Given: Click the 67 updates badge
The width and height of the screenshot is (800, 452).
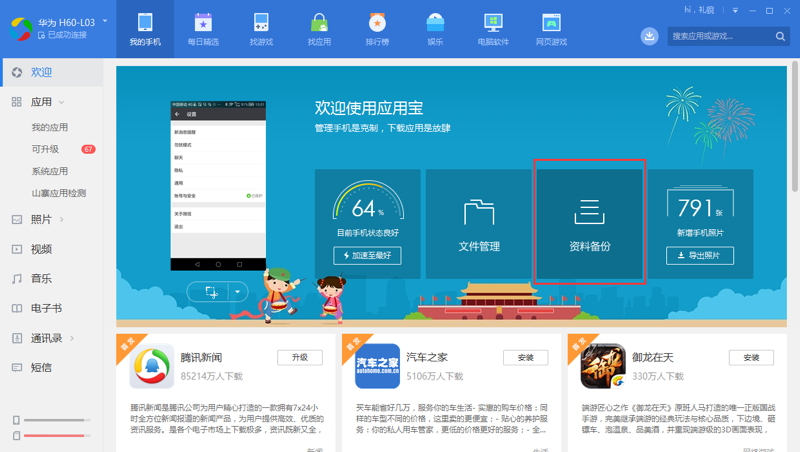Looking at the screenshot, I should click(x=88, y=149).
